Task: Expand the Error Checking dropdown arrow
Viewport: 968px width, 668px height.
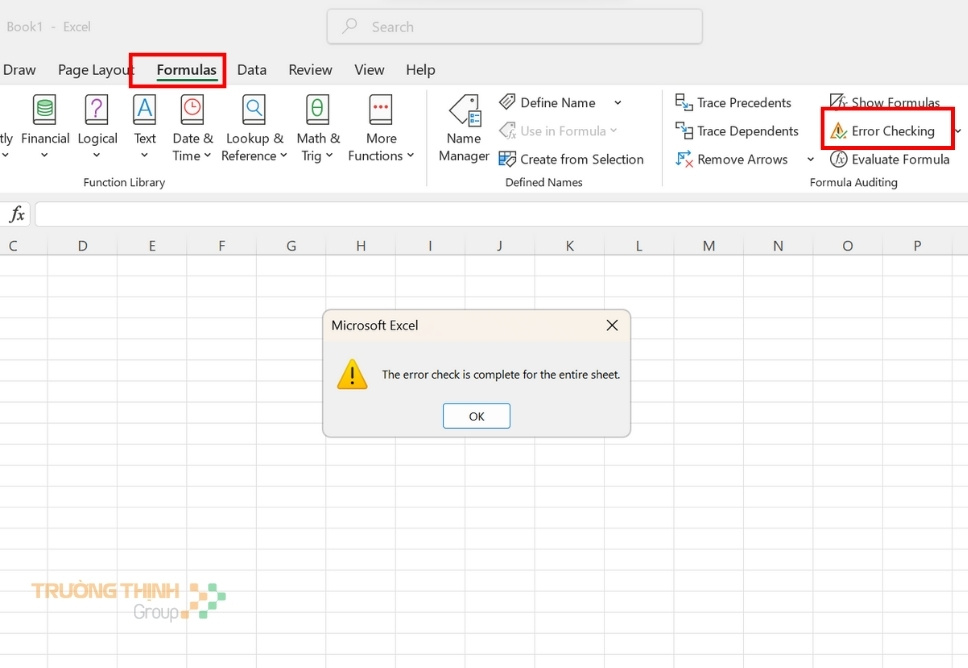Action: (958, 131)
